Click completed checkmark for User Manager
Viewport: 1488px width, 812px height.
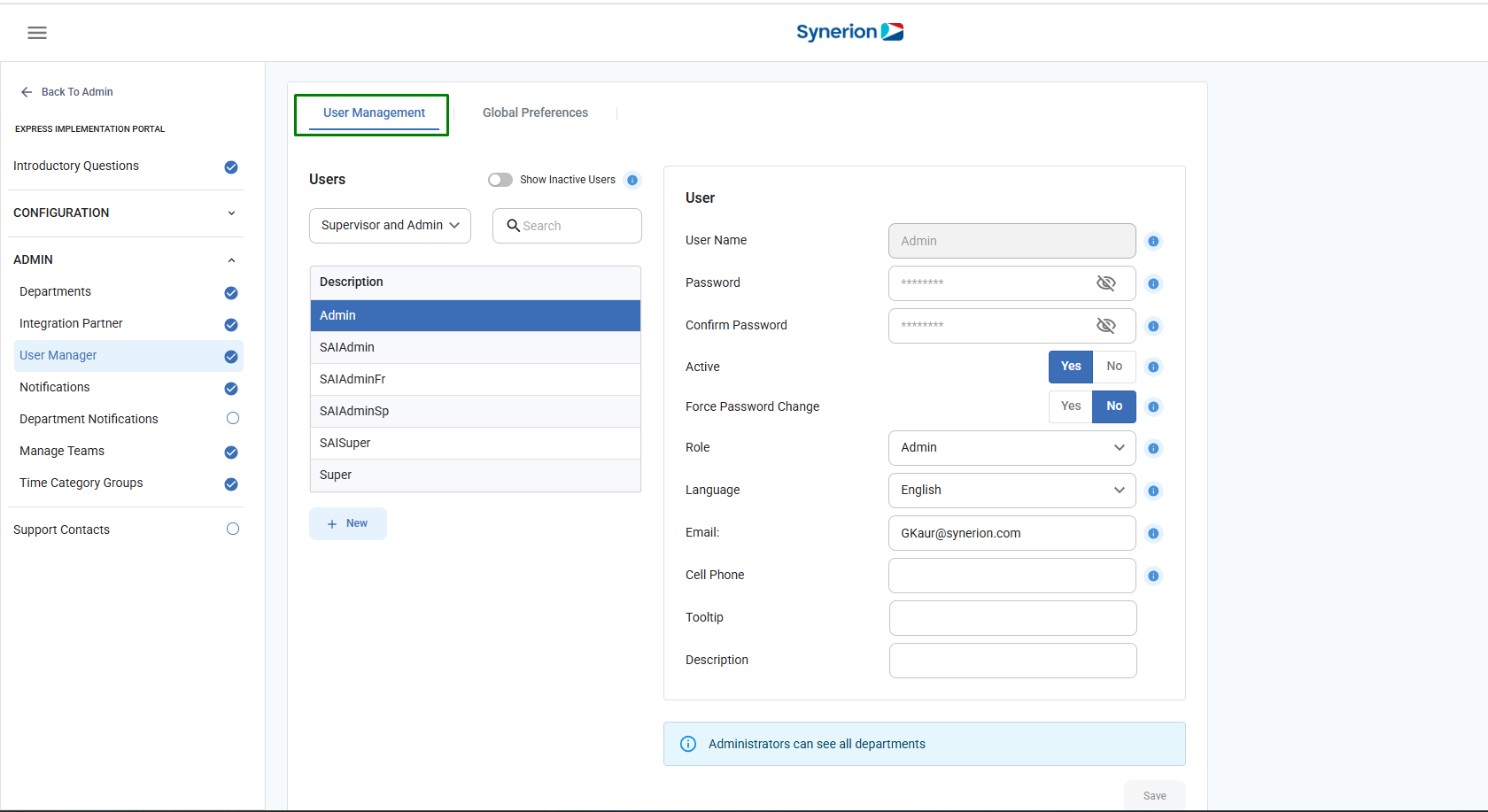(x=231, y=357)
